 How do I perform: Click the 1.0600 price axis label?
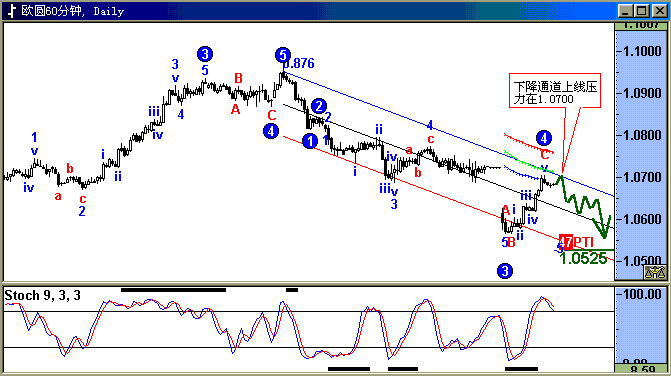click(642, 219)
